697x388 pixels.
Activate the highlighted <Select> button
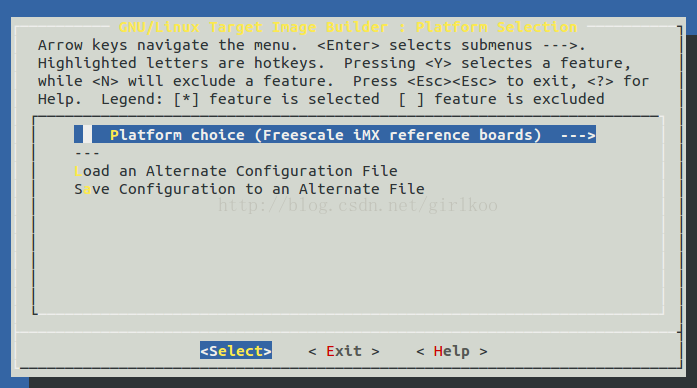point(236,351)
